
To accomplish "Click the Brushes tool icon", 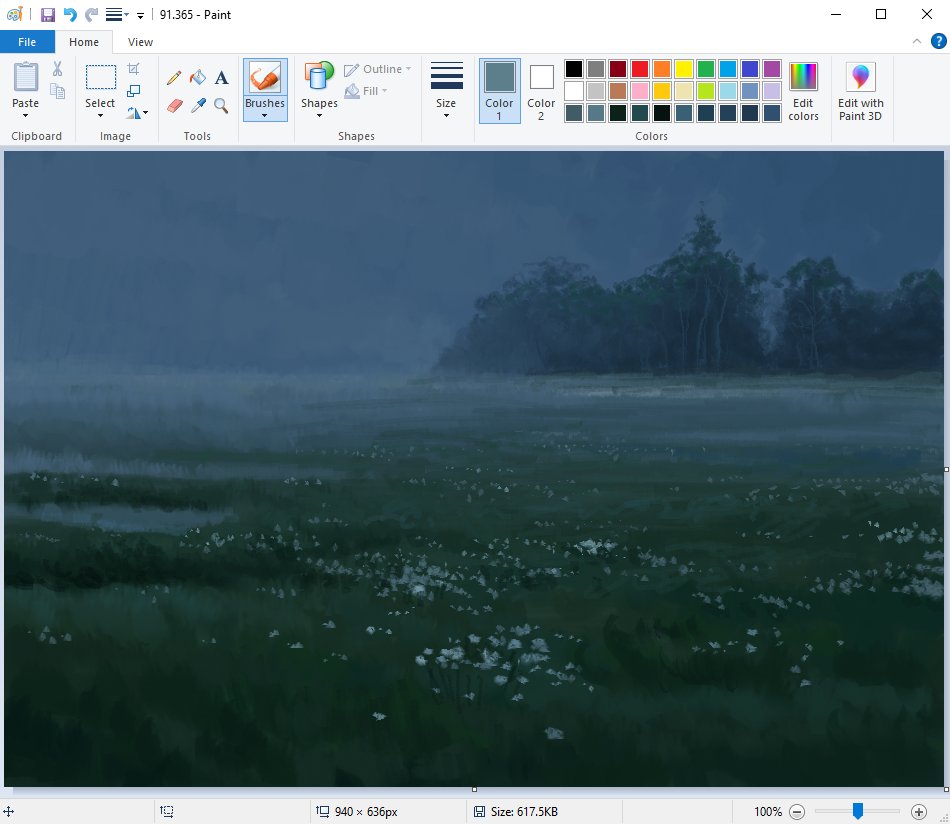I will point(265,77).
